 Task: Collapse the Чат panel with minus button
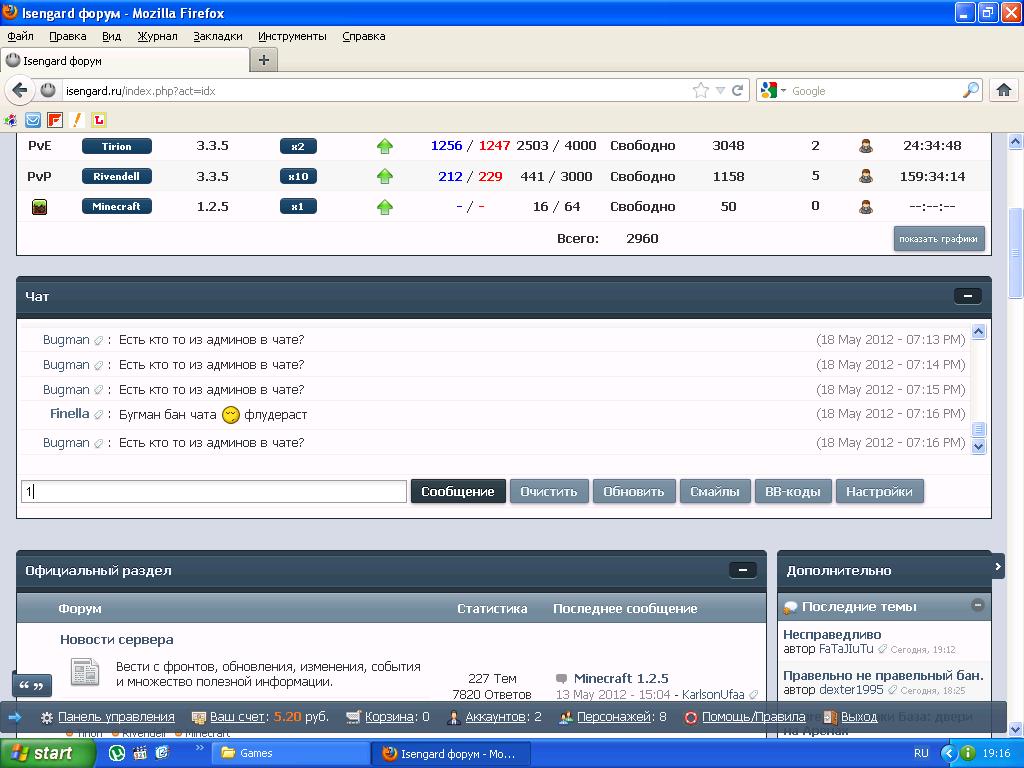tap(968, 296)
